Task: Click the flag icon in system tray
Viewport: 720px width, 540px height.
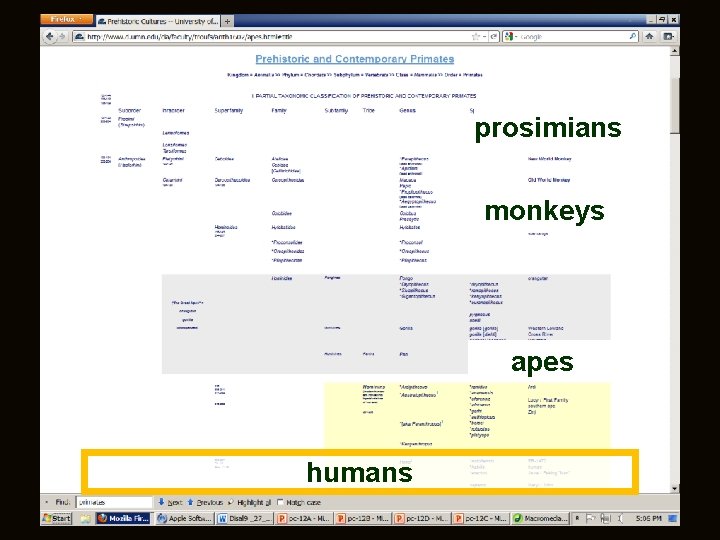Action: pos(591,518)
